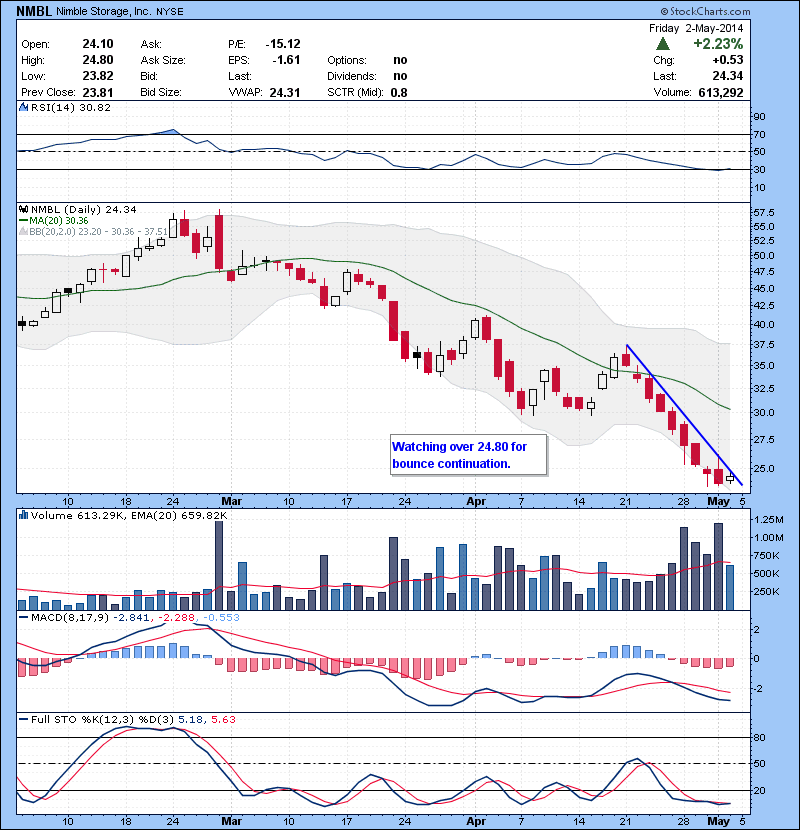Click the MA(20) 30.36 legend label
The width and height of the screenshot is (800, 830).
[53, 221]
